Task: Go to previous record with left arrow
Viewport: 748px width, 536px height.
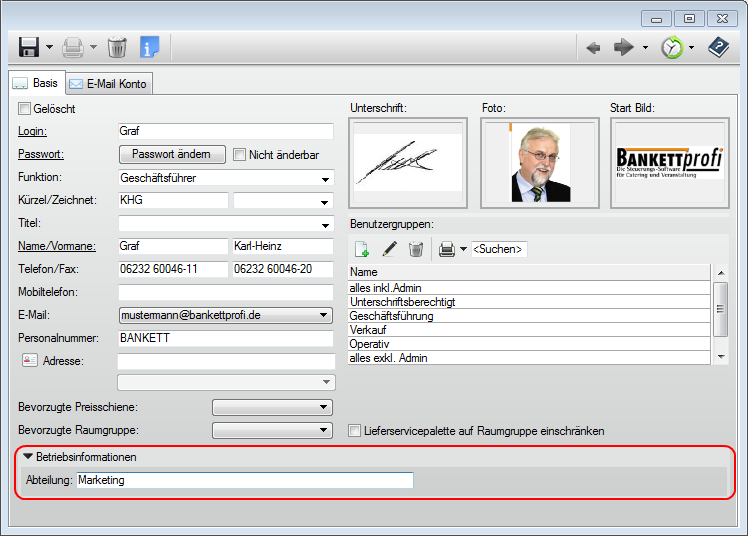Action: (593, 47)
